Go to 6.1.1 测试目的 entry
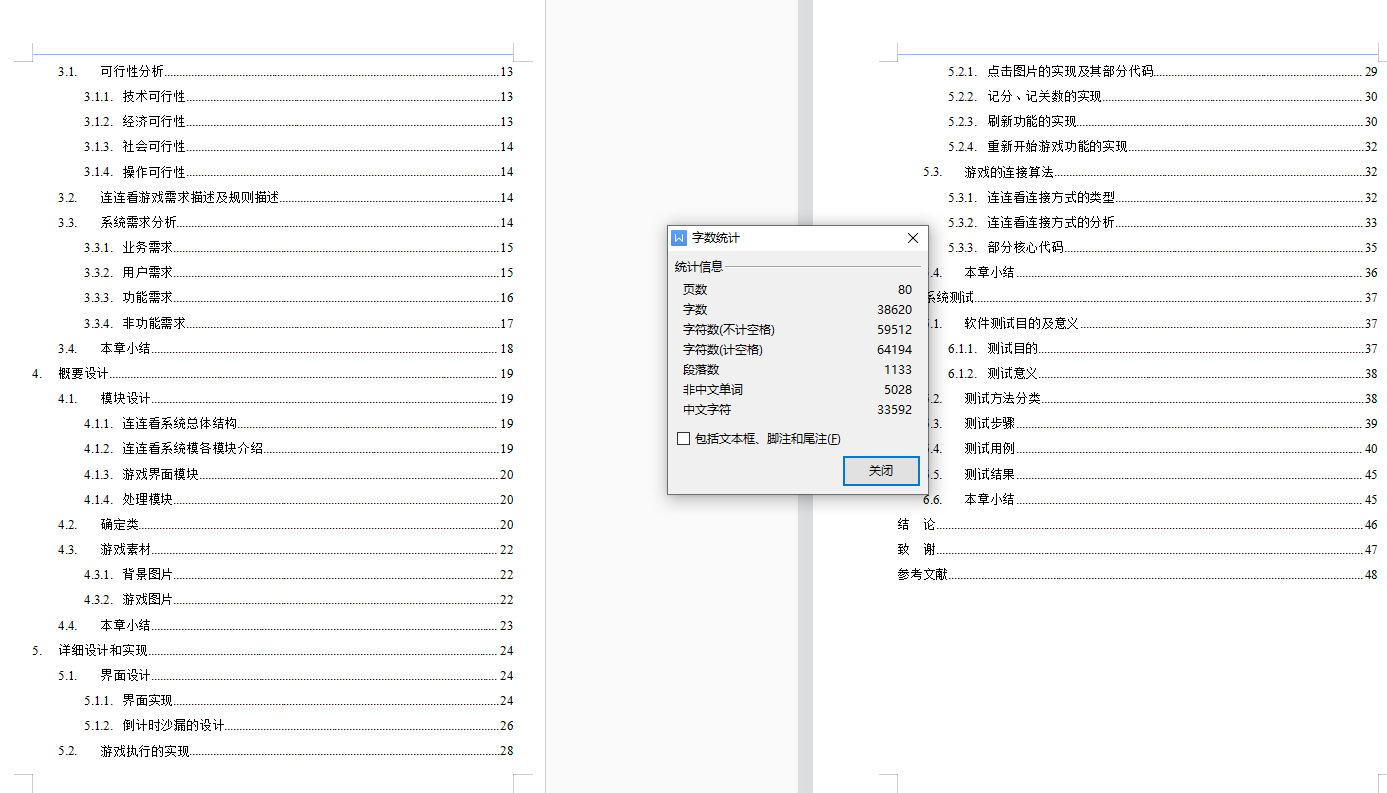1387x793 pixels. click(1012, 348)
